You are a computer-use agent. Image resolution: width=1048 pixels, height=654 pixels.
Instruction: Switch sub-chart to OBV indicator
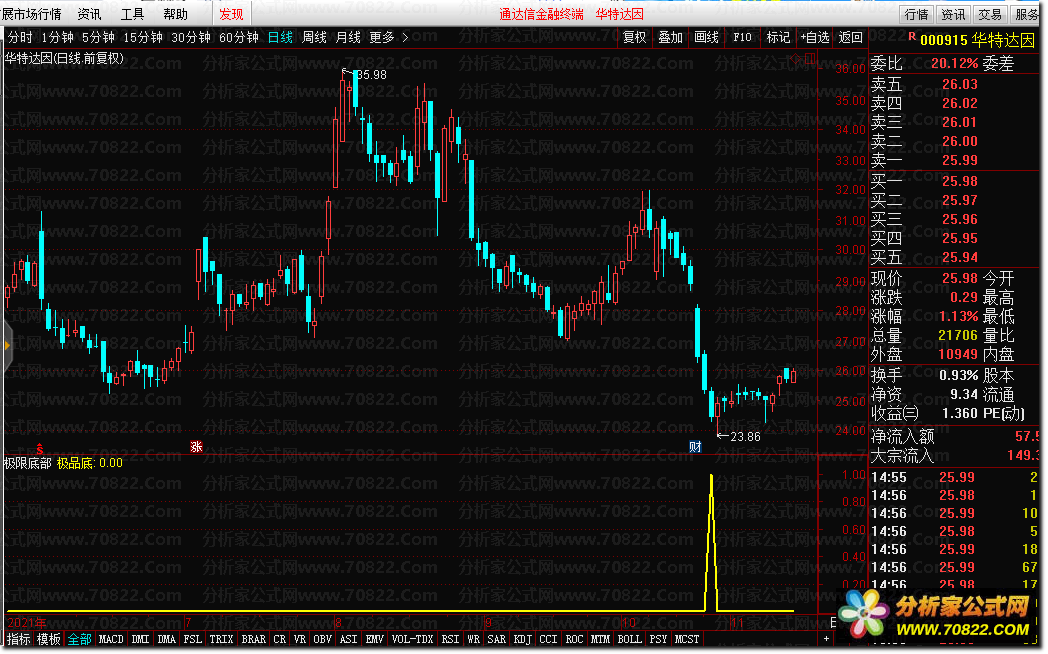click(x=323, y=639)
